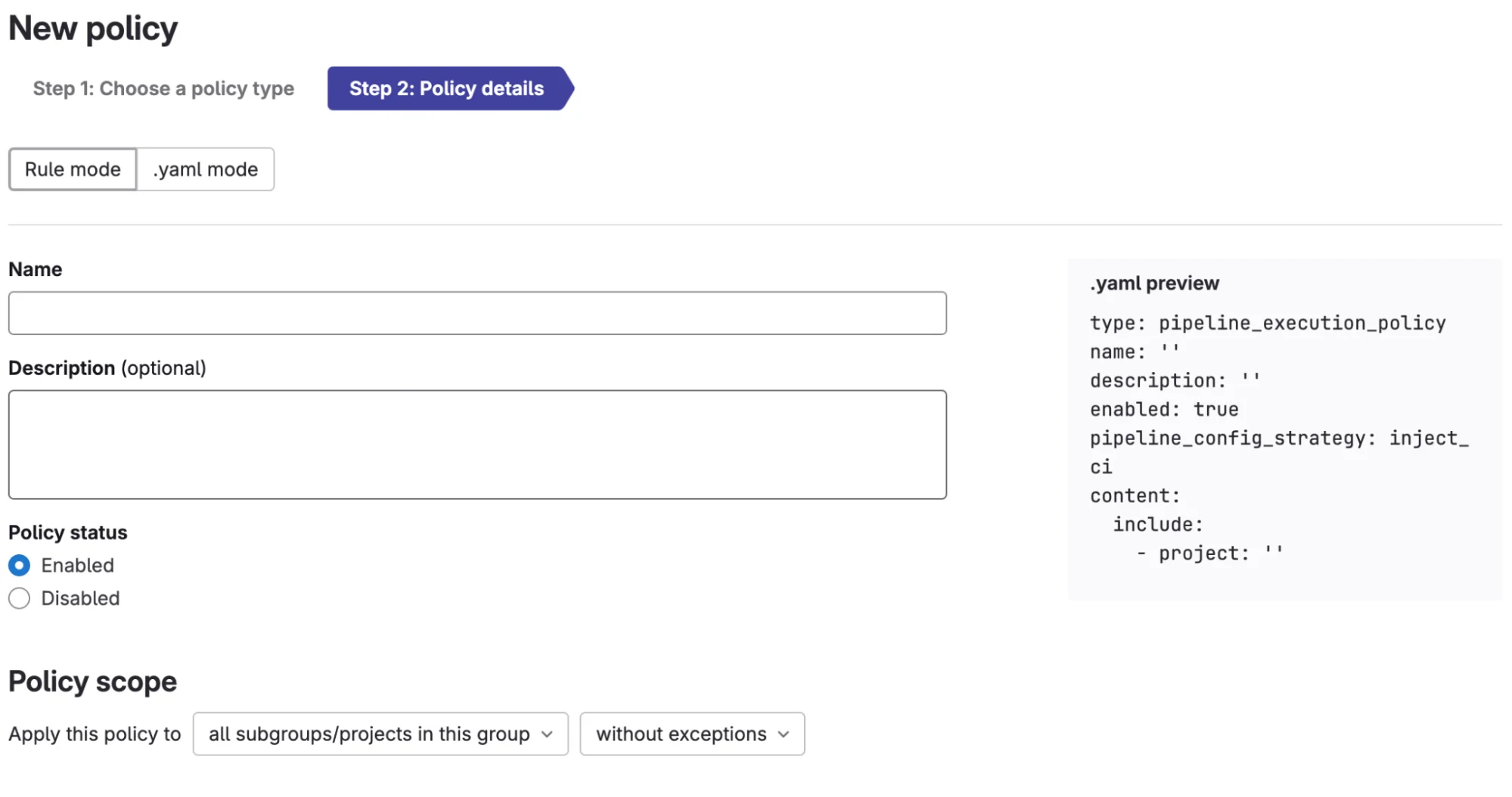
Task: Switch to Rule mode
Action: (73, 169)
